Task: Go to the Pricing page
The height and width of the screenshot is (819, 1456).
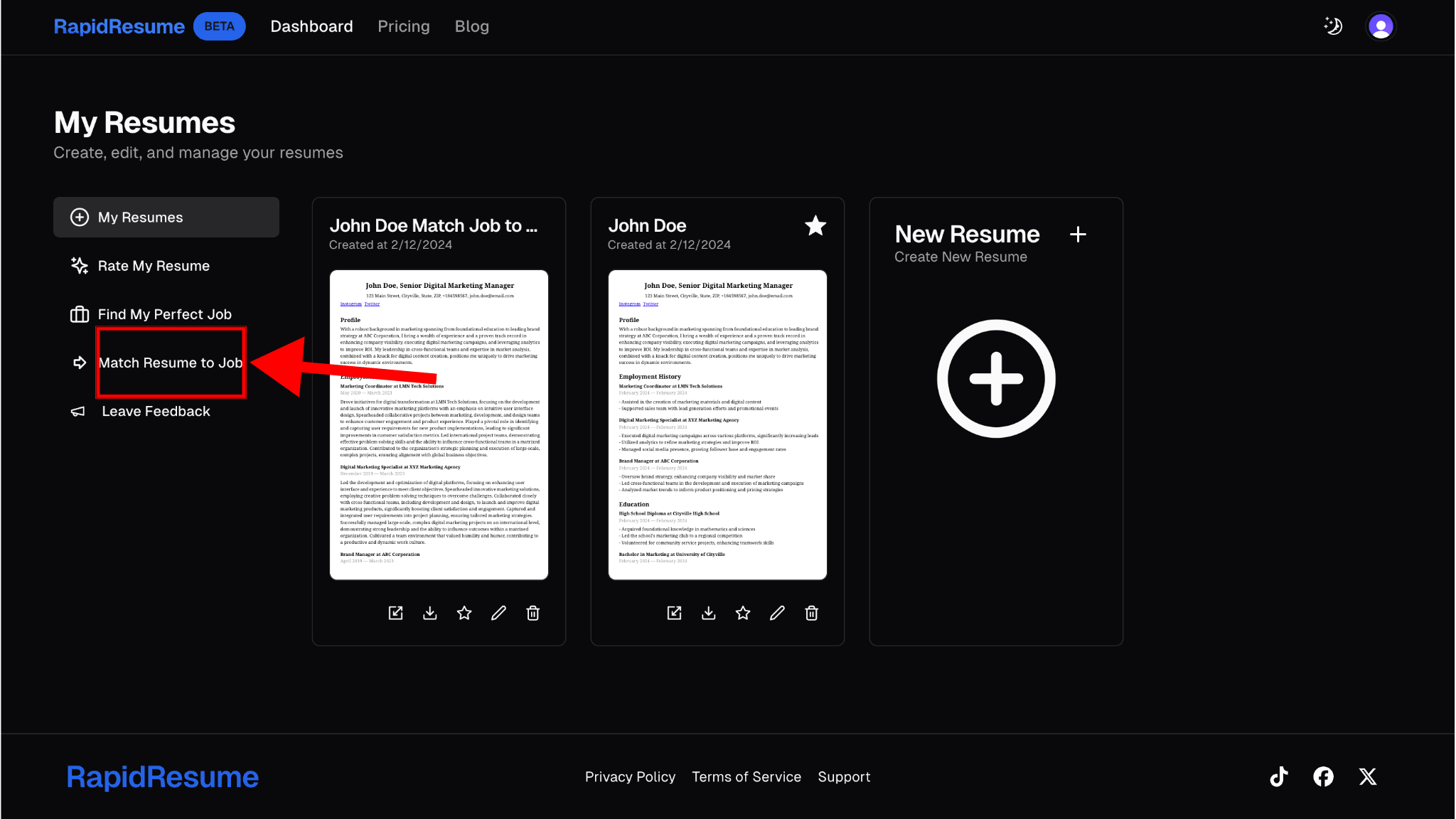Action: [x=404, y=26]
